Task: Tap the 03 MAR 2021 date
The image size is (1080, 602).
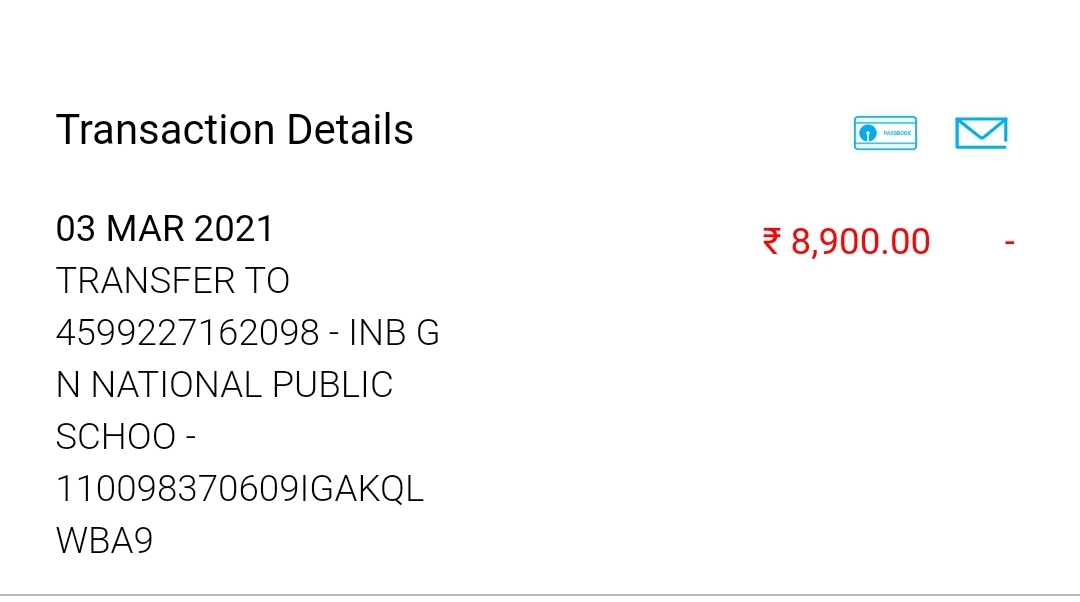Action: [165, 229]
